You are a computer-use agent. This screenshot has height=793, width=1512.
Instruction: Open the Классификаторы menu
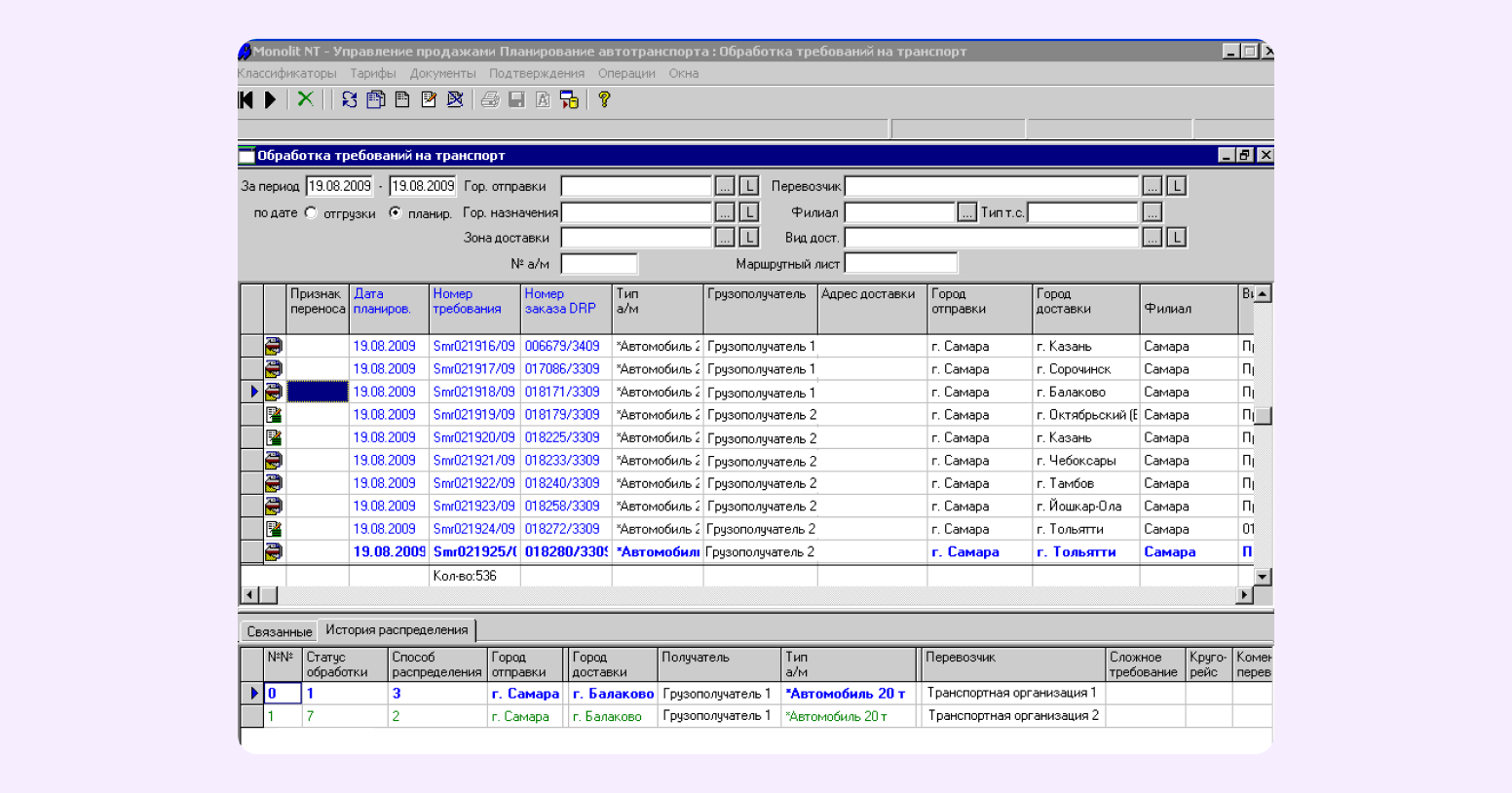[287, 73]
